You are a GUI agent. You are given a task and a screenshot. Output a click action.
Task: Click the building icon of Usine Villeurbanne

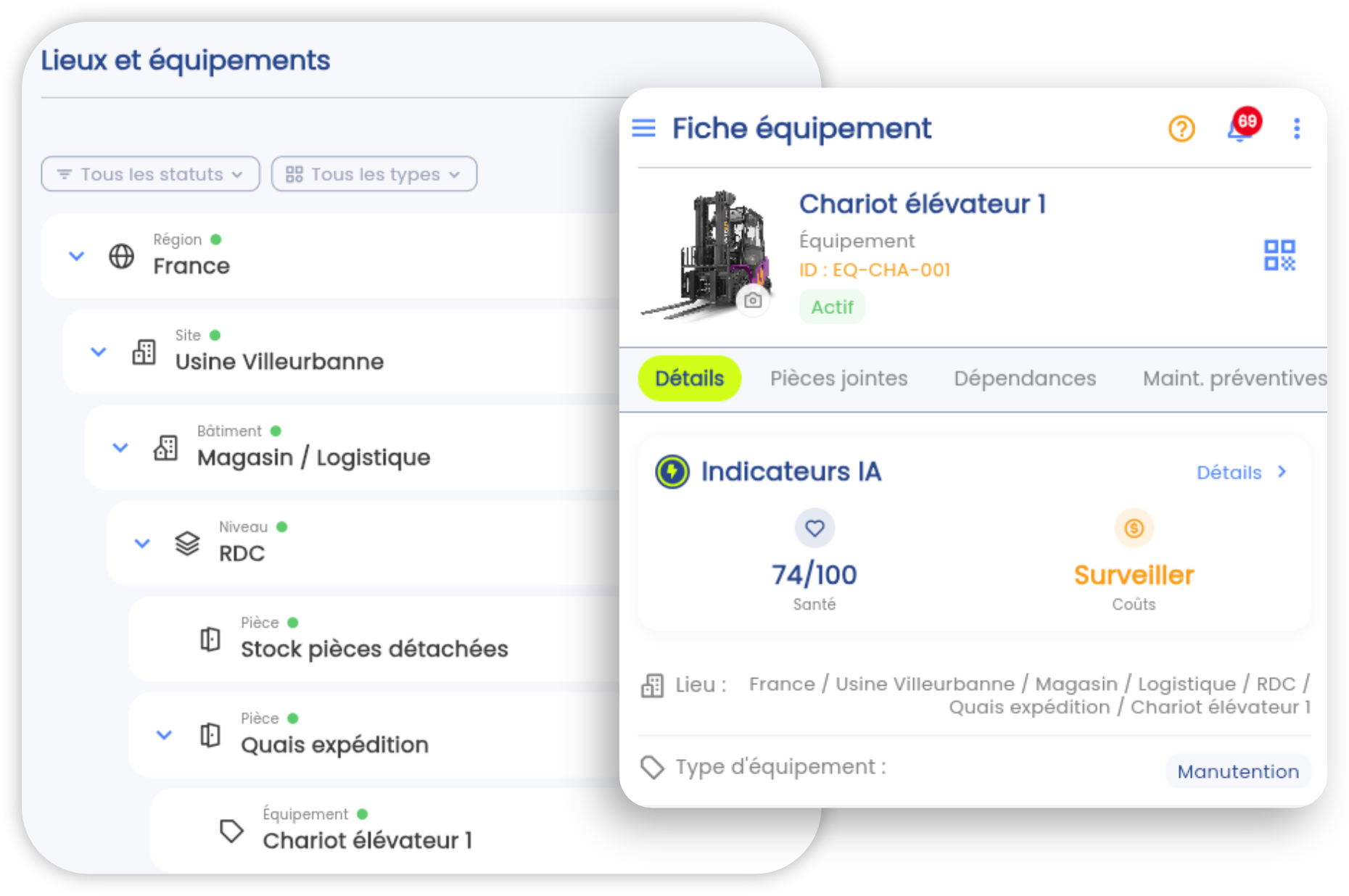tap(144, 352)
